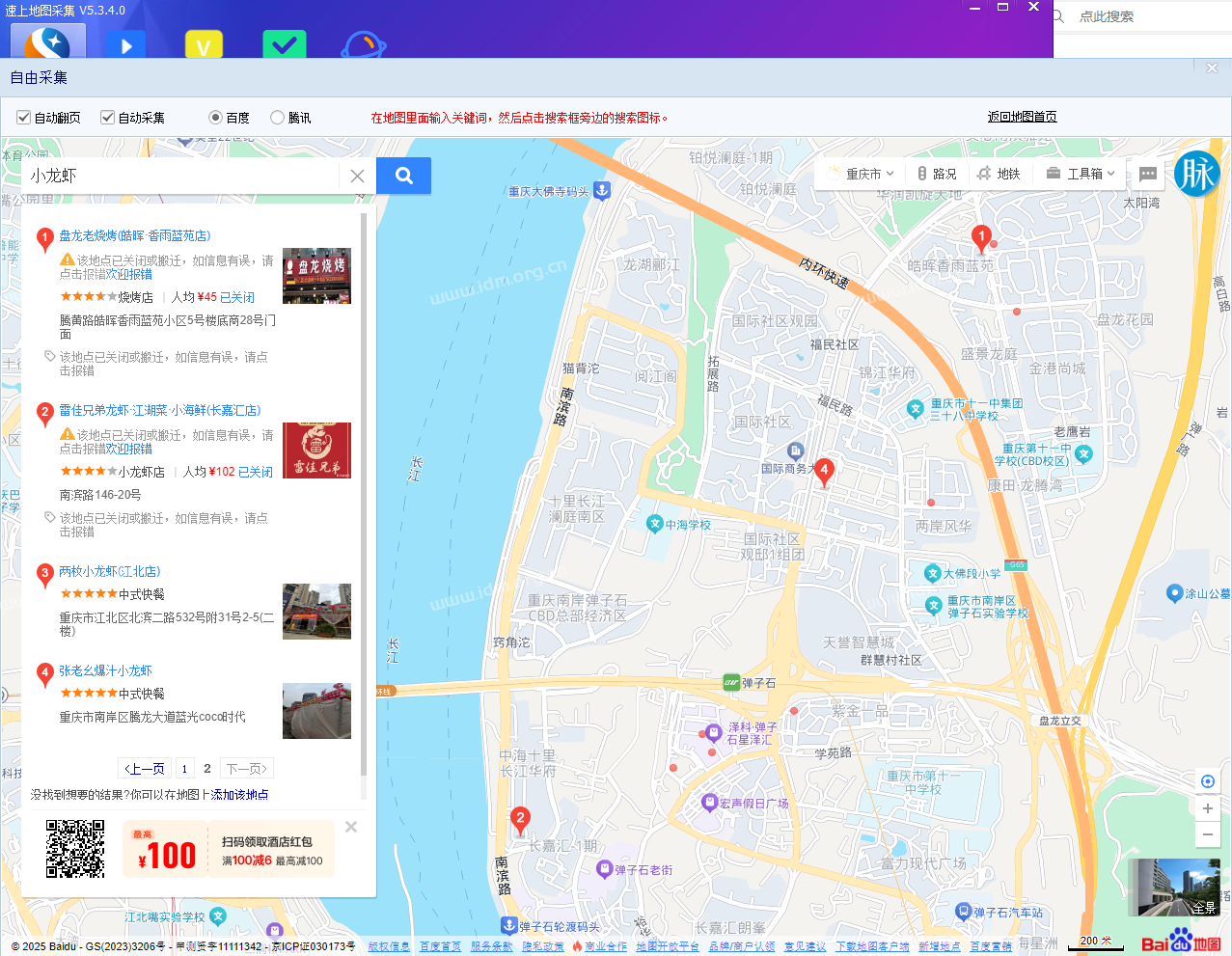Close the hotel red-packet ad banner

click(x=351, y=827)
